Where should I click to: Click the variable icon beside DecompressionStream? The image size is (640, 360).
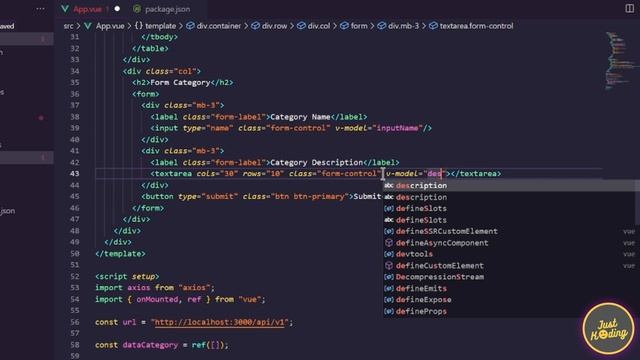click(389, 277)
